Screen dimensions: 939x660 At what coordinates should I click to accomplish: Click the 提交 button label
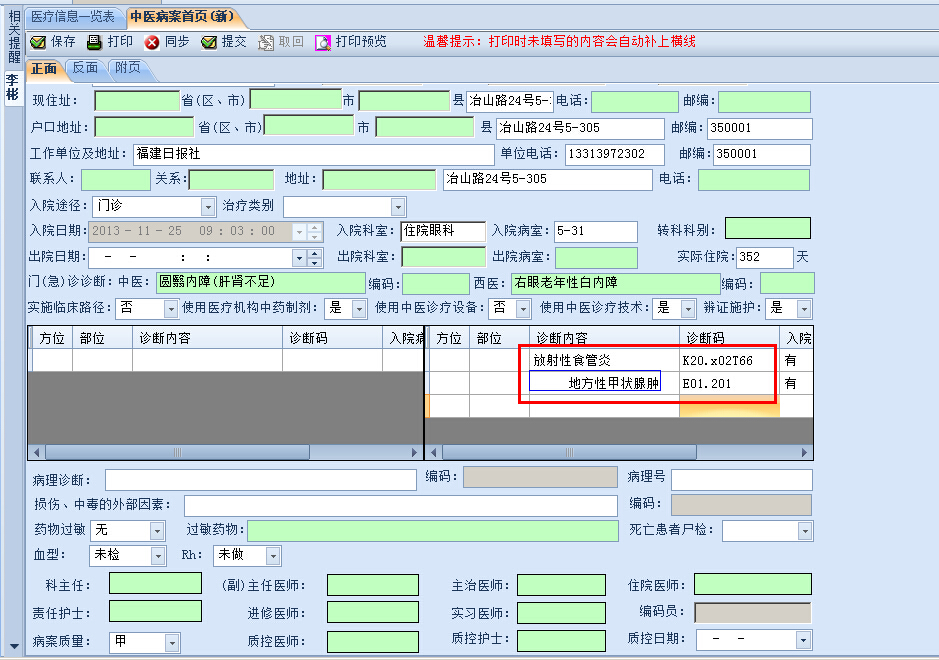pyautogui.click(x=234, y=41)
